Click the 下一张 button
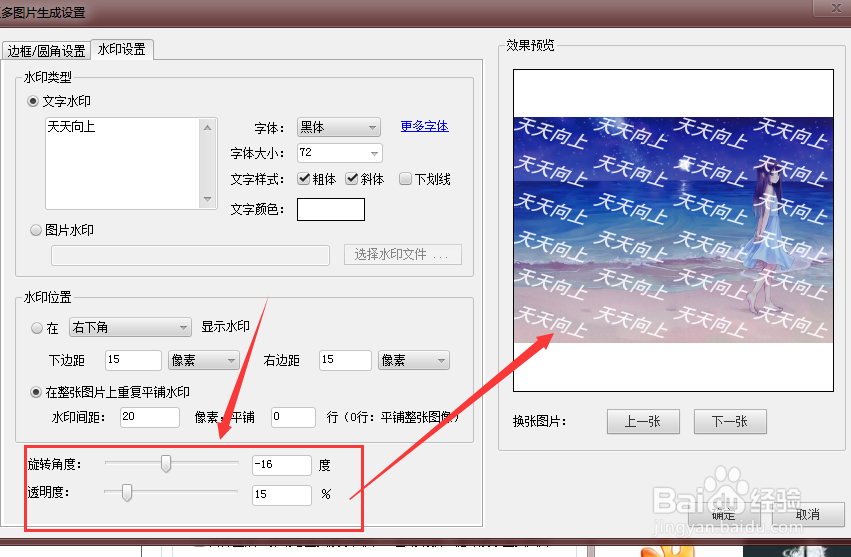Viewport: 851px width, 557px height. [730, 421]
